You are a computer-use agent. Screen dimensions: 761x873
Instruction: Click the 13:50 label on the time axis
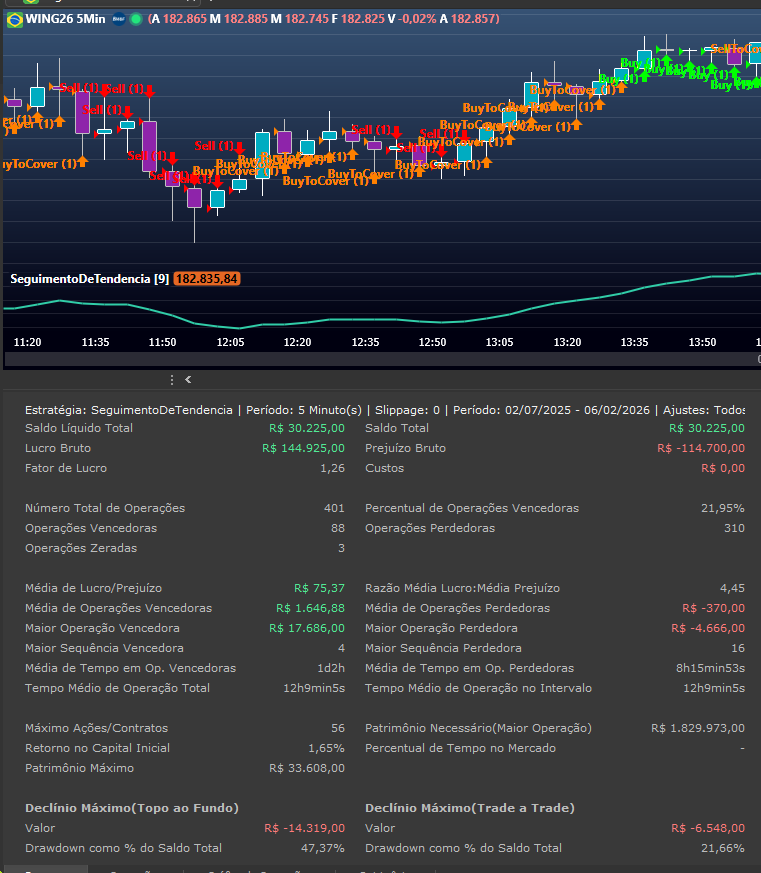(x=702, y=342)
